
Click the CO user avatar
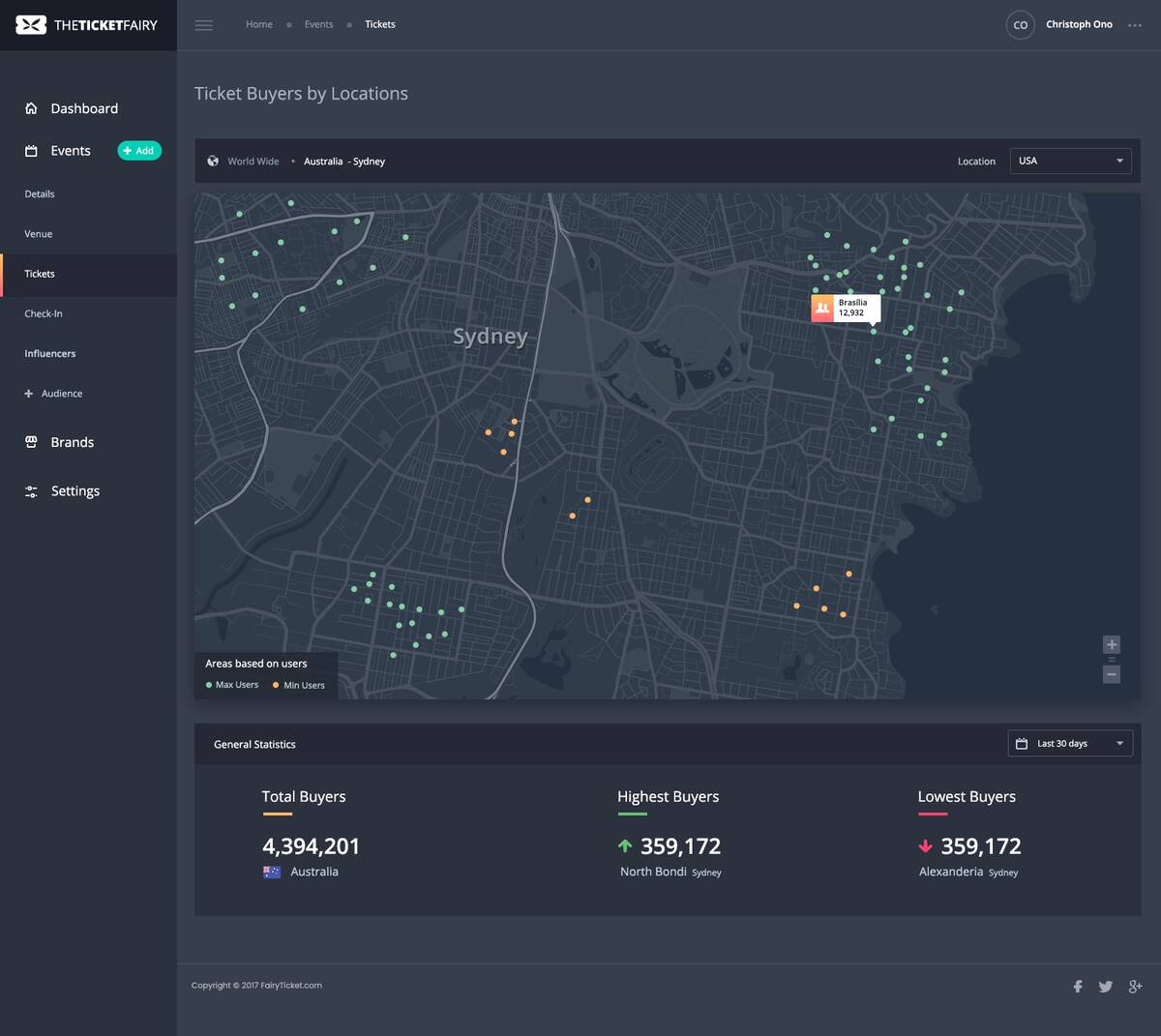pyautogui.click(x=1020, y=25)
